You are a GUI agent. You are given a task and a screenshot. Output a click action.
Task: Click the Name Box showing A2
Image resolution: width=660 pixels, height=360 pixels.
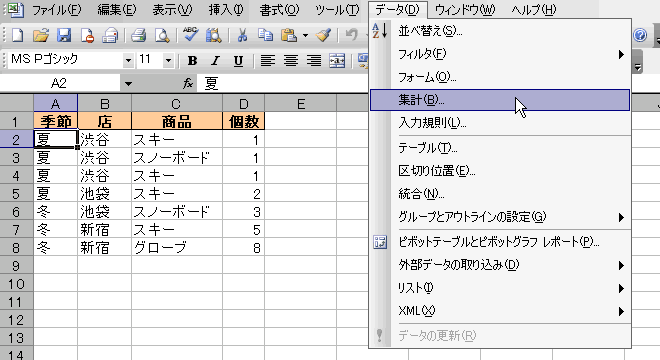59,83
